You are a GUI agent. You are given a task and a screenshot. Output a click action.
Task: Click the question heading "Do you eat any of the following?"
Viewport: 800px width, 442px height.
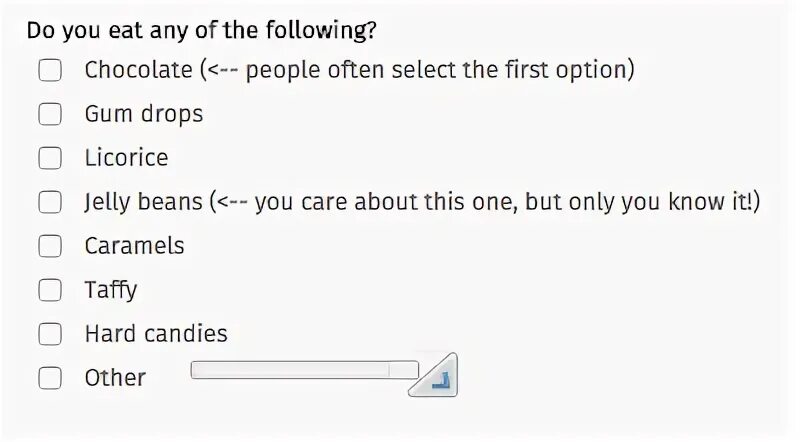pos(201,30)
